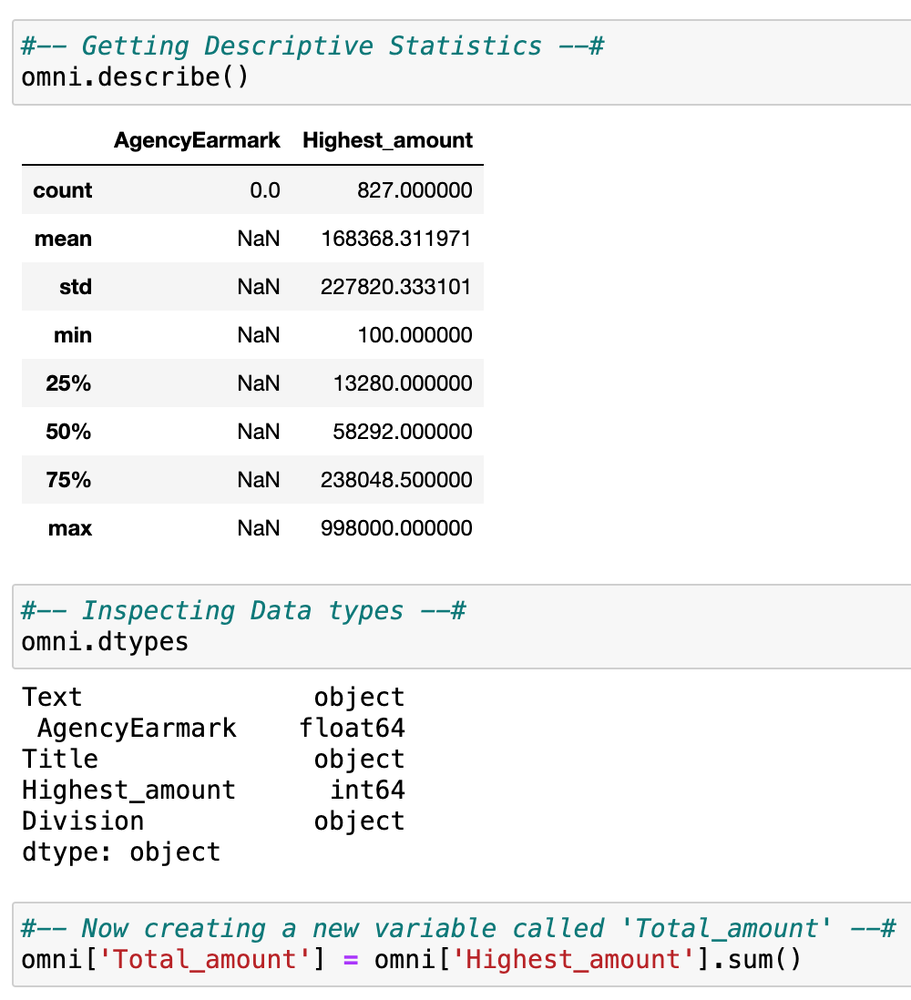Click the 25% row label
The image size is (911, 1000).
click(x=68, y=383)
